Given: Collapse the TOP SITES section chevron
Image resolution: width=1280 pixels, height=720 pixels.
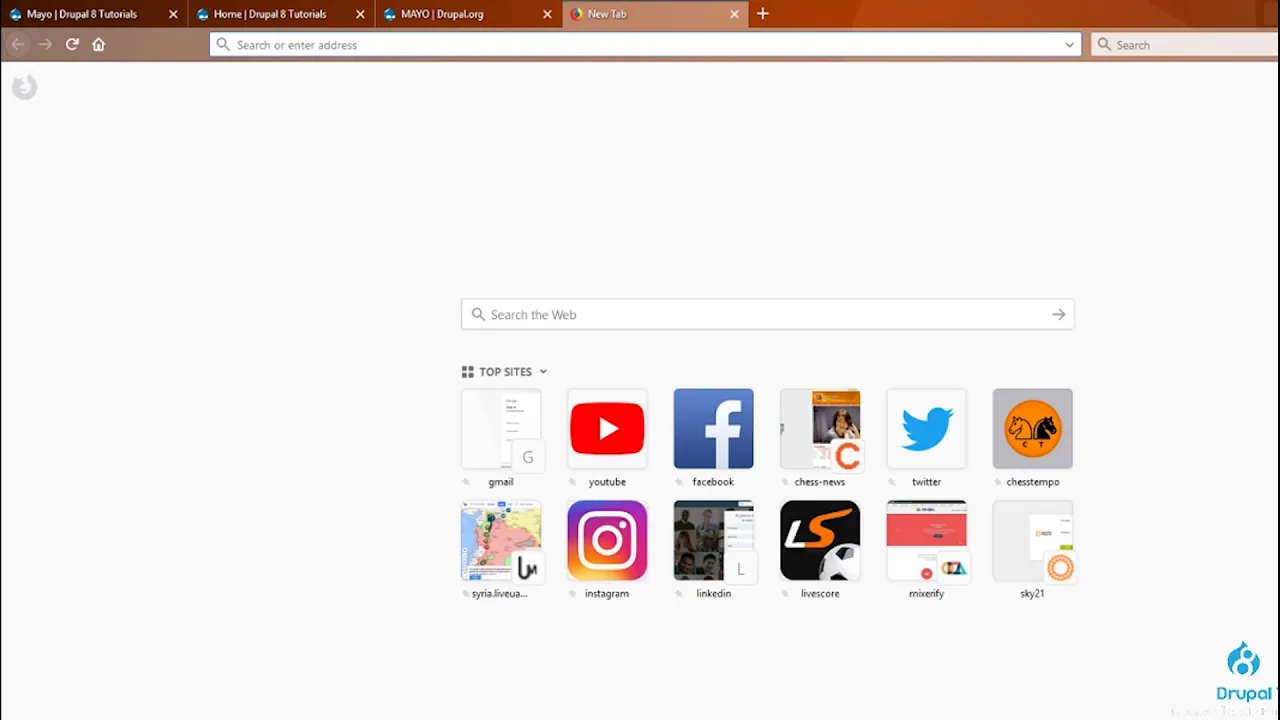Looking at the screenshot, I should coord(543,372).
